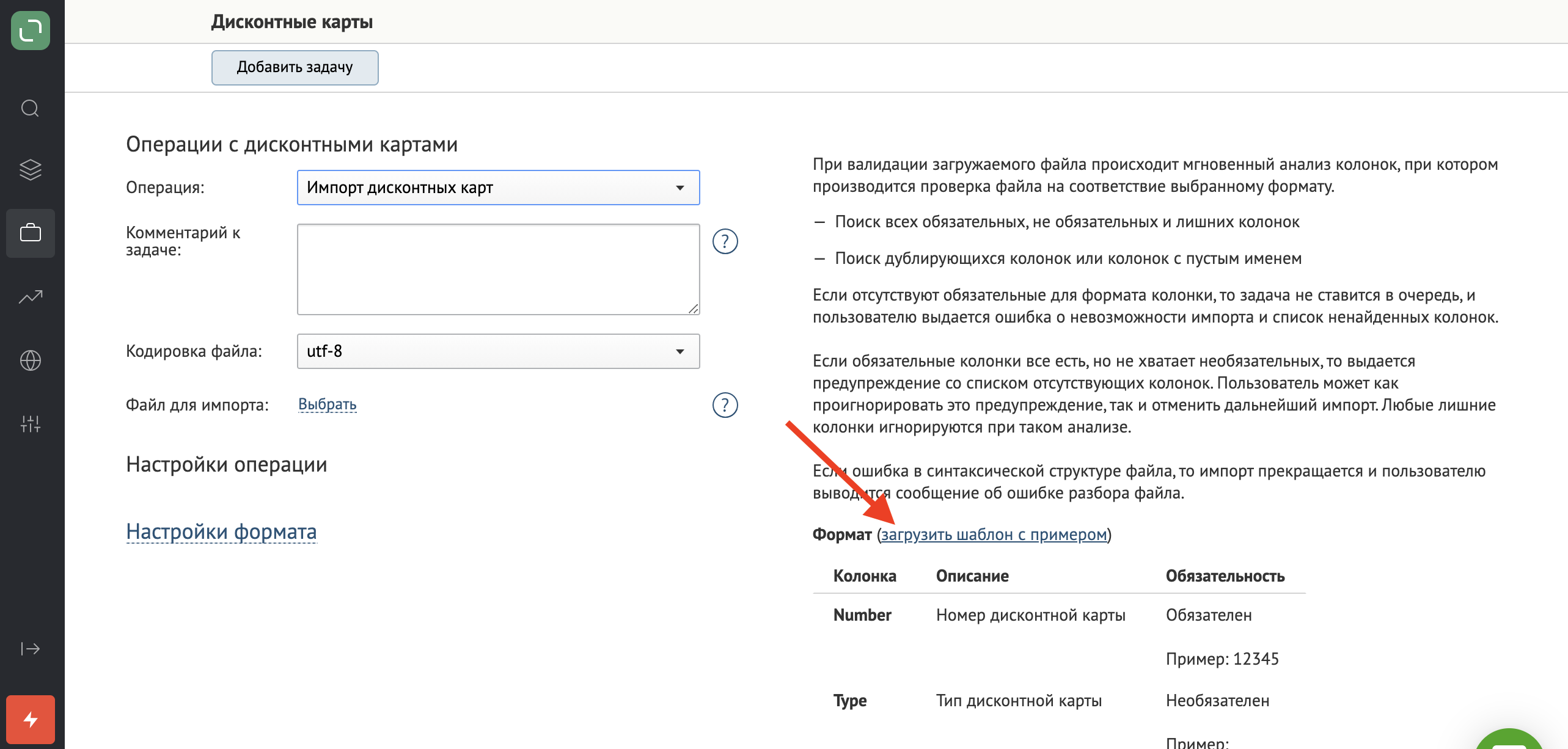The height and width of the screenshot is (749, 1568).
Task: Click the red lightning bolt button
Action: click(x=31, y=720)
